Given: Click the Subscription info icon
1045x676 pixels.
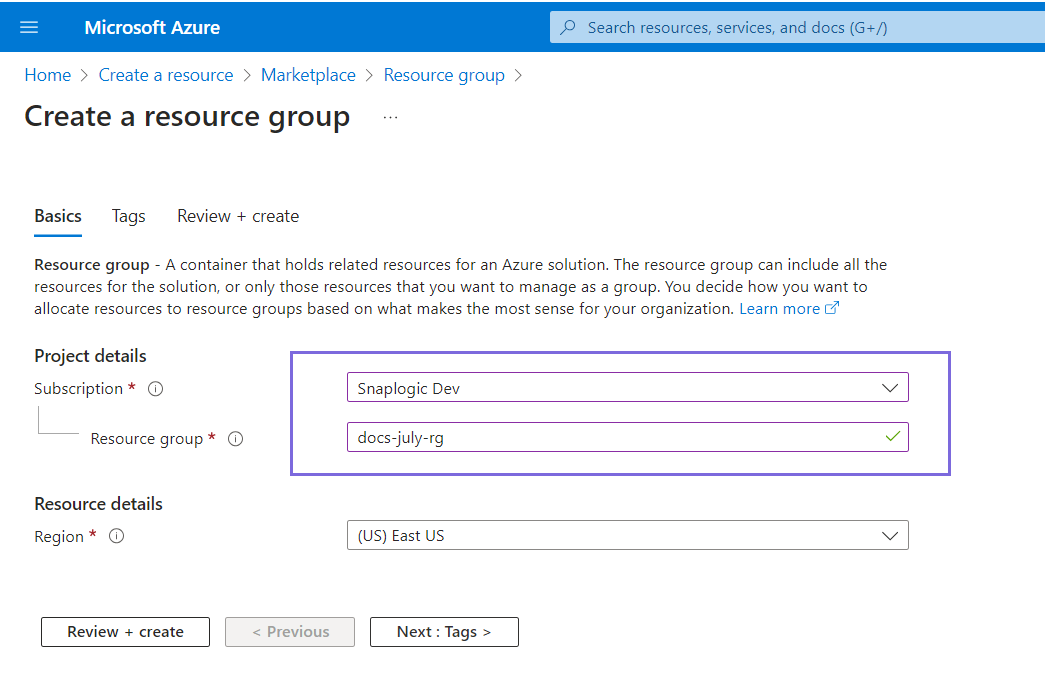Looking at the screenshot, I should [155, 389].
